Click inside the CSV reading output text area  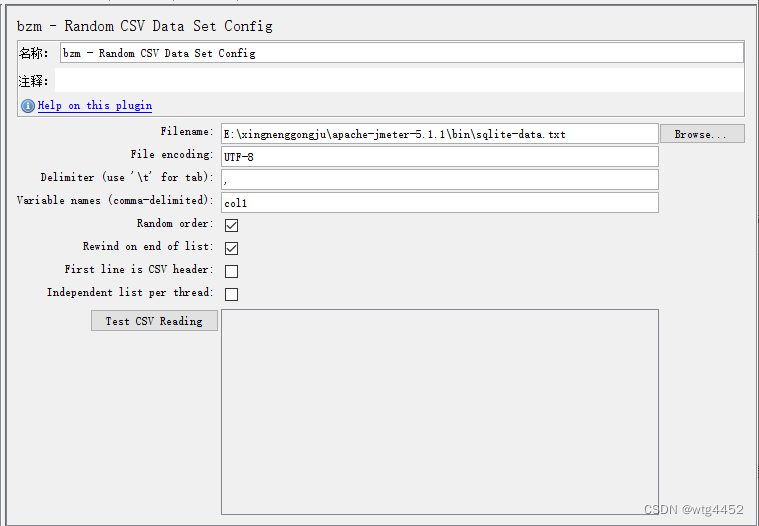(440, 412)
